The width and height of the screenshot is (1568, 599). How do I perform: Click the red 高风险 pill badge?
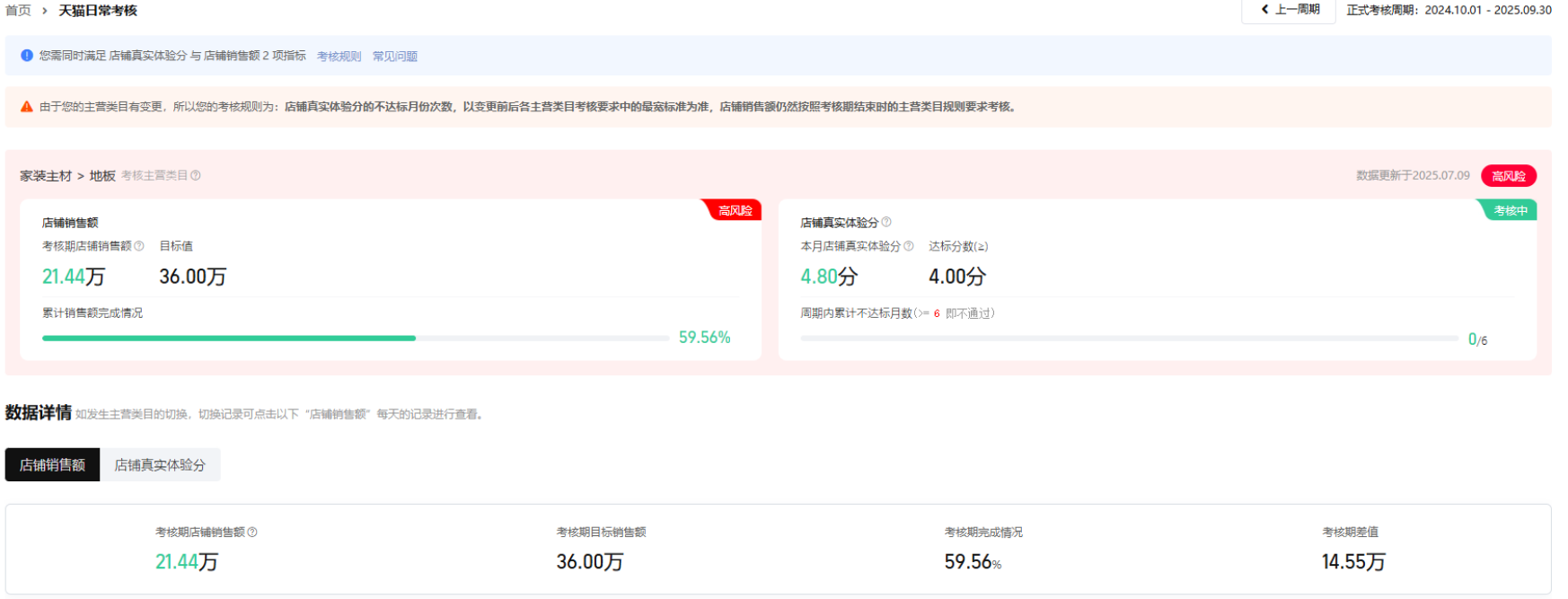1508,176
